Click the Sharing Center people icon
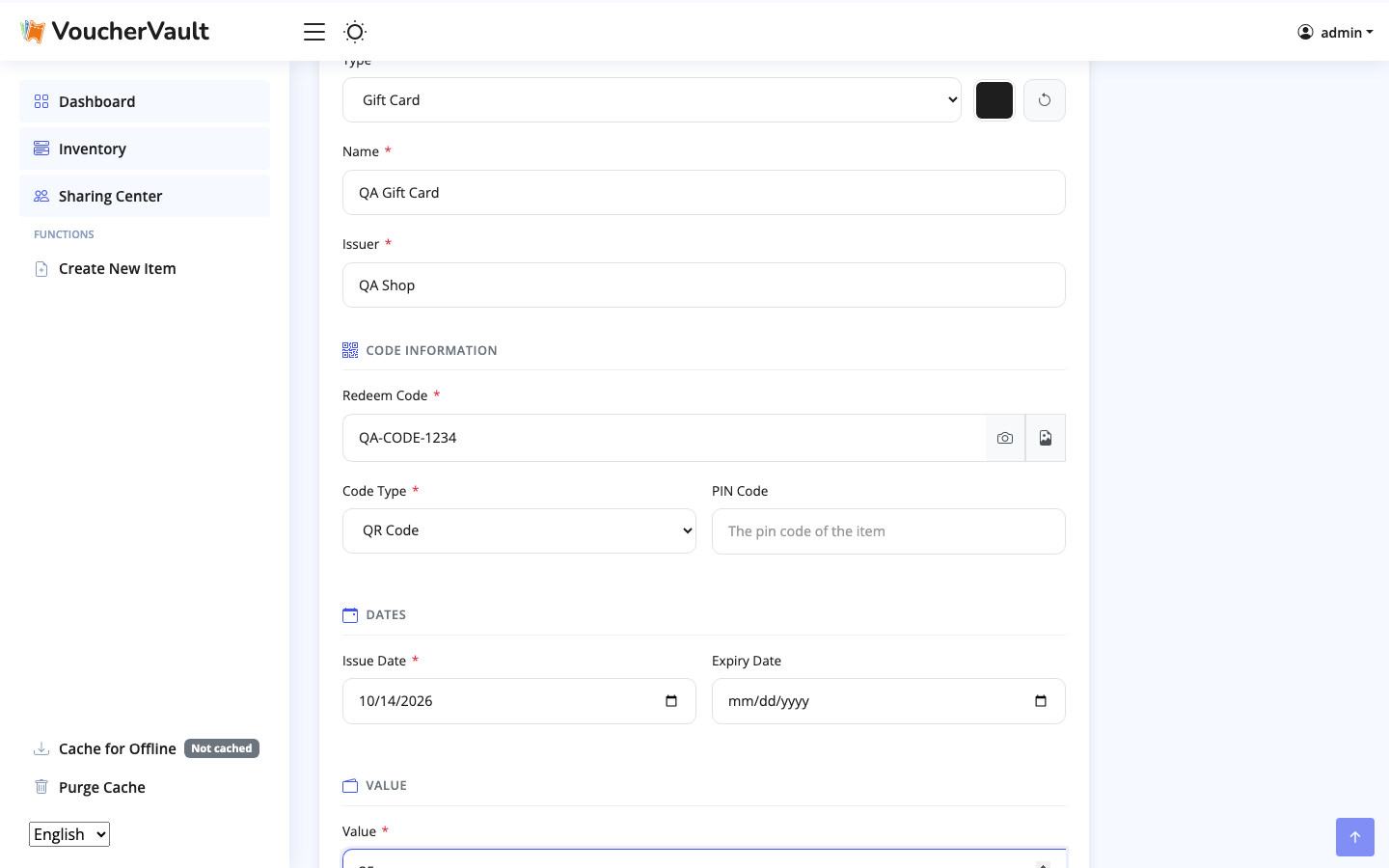The height and width of the screenshot is (868, 1389). tap(41, 196)
